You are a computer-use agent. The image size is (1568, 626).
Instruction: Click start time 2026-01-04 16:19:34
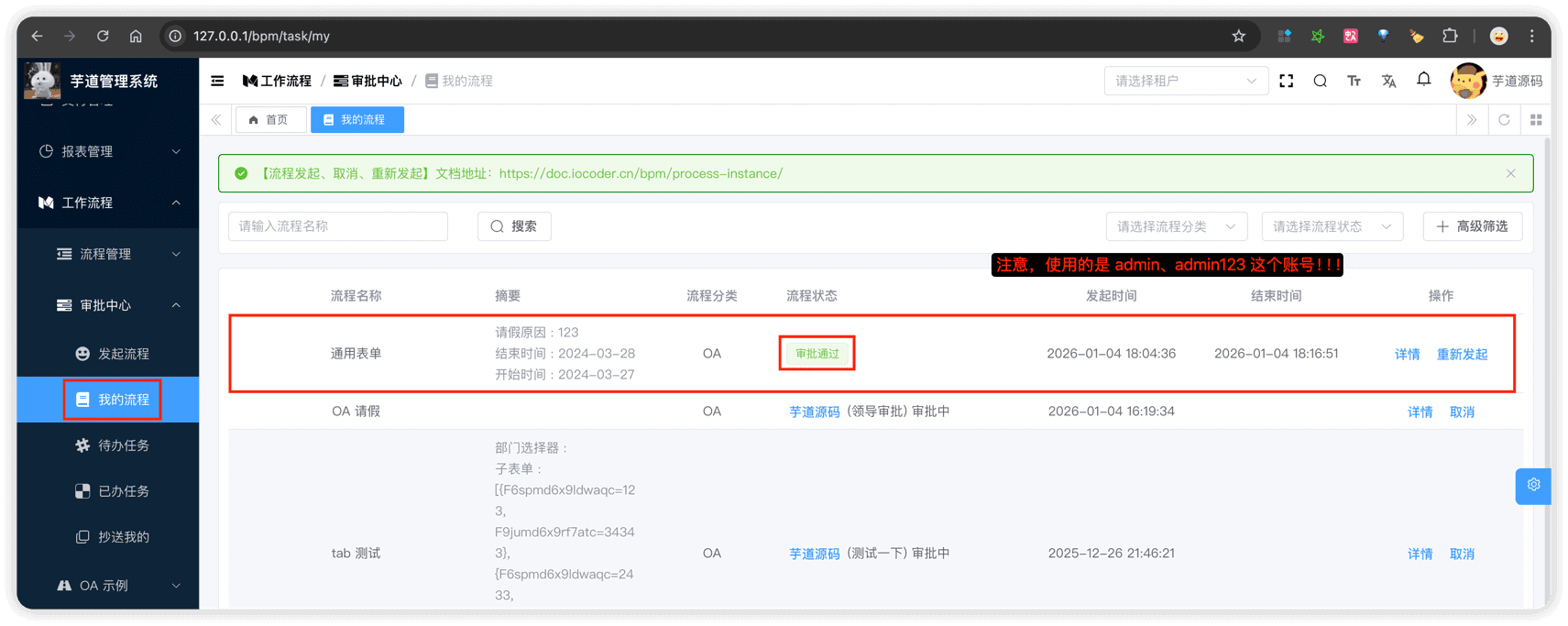[x=1112, y=412]
